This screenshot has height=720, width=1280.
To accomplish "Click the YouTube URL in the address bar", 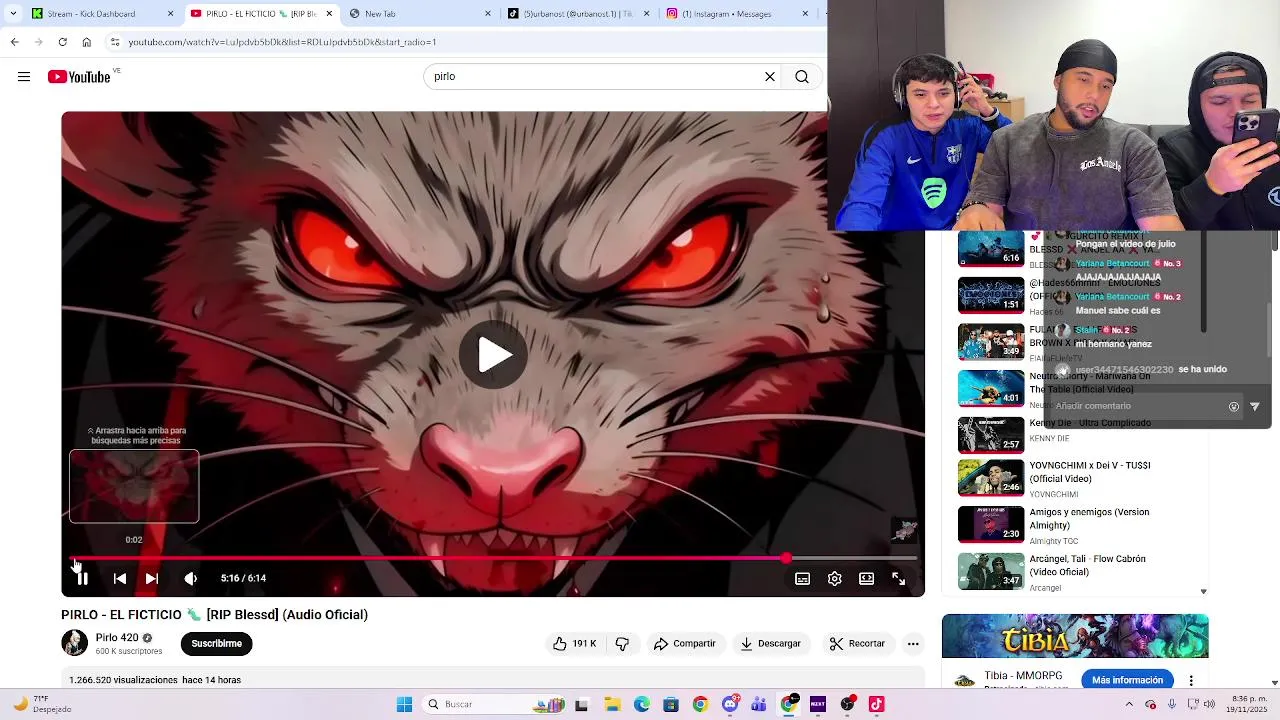I will pyautogui.click(x=282, y=42).
